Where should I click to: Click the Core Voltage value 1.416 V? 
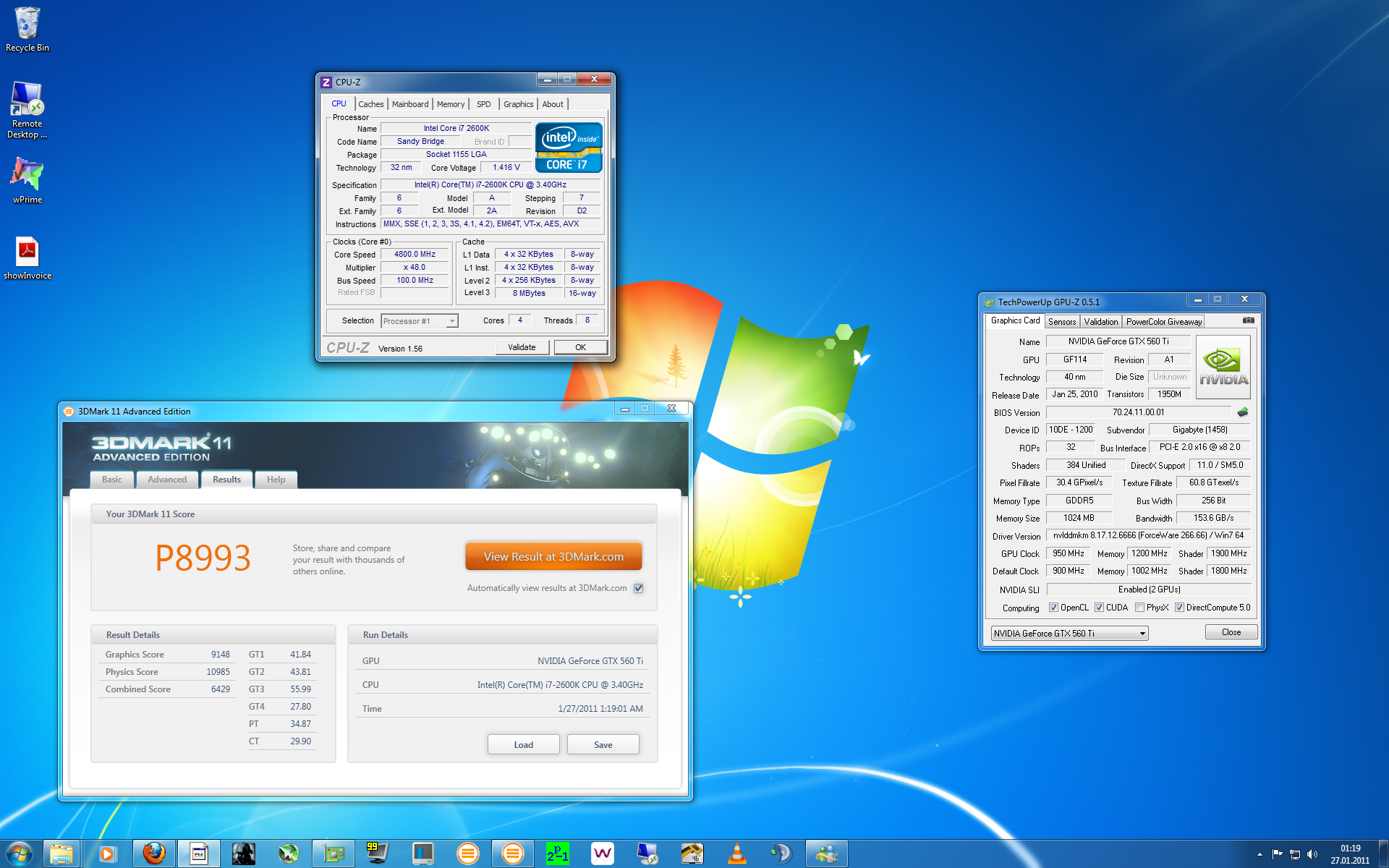[506, 168]
